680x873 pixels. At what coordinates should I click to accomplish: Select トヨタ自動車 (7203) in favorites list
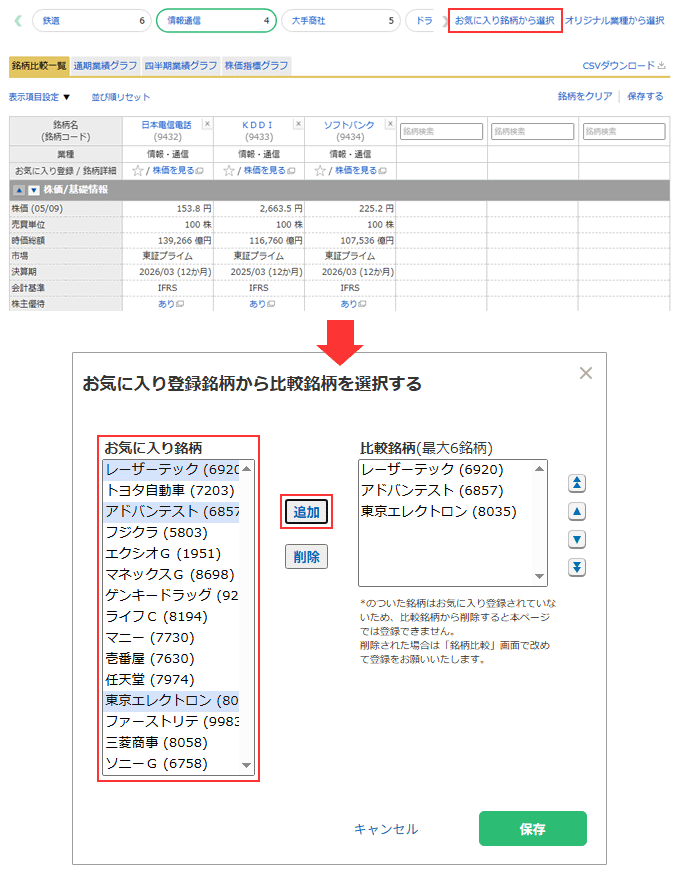(171, 491)
